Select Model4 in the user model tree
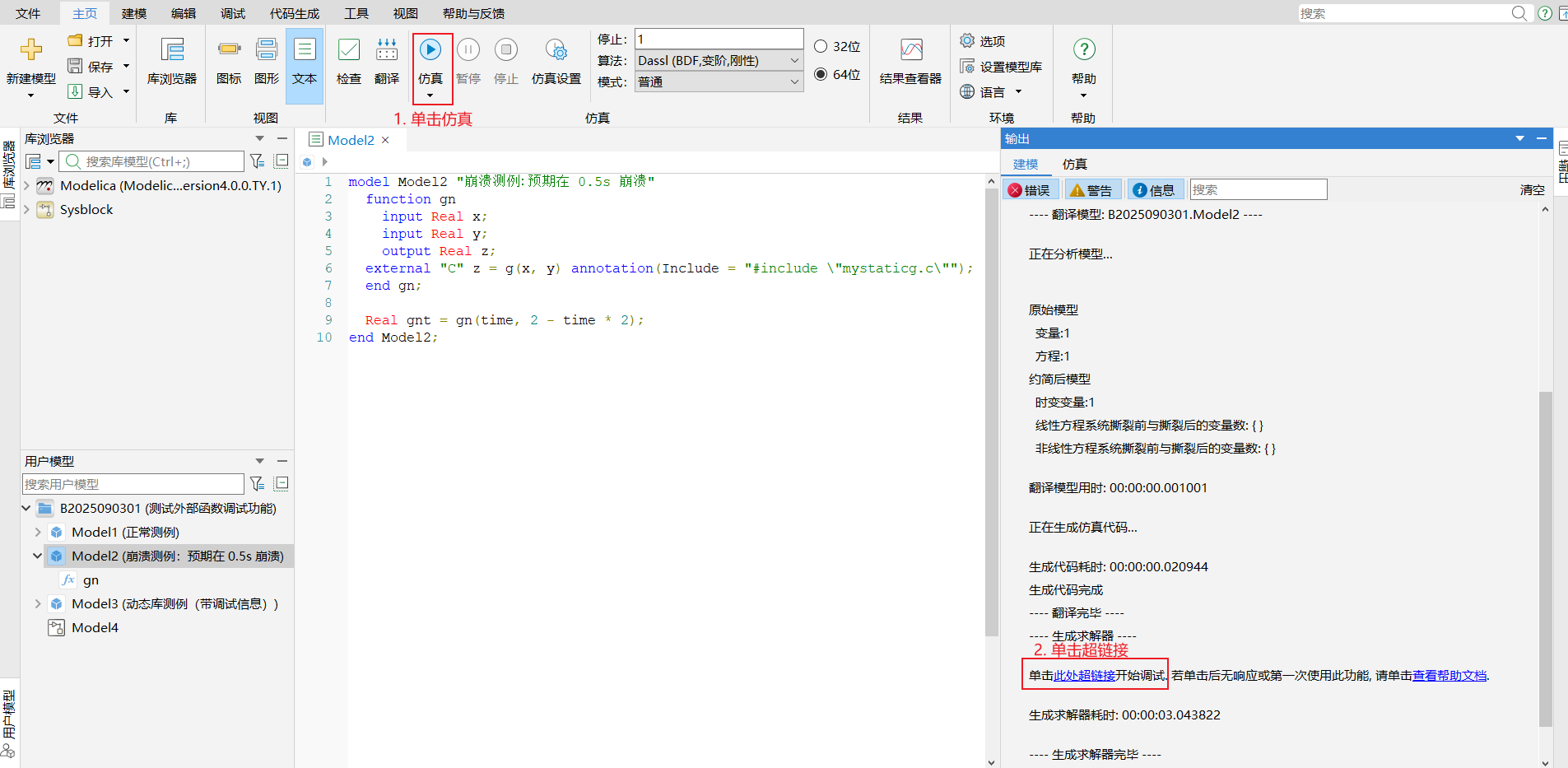 tap(95, 628)
